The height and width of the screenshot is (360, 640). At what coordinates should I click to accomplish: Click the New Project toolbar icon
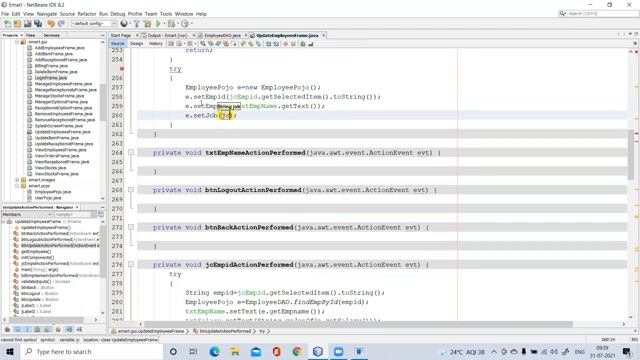[17, 24]
